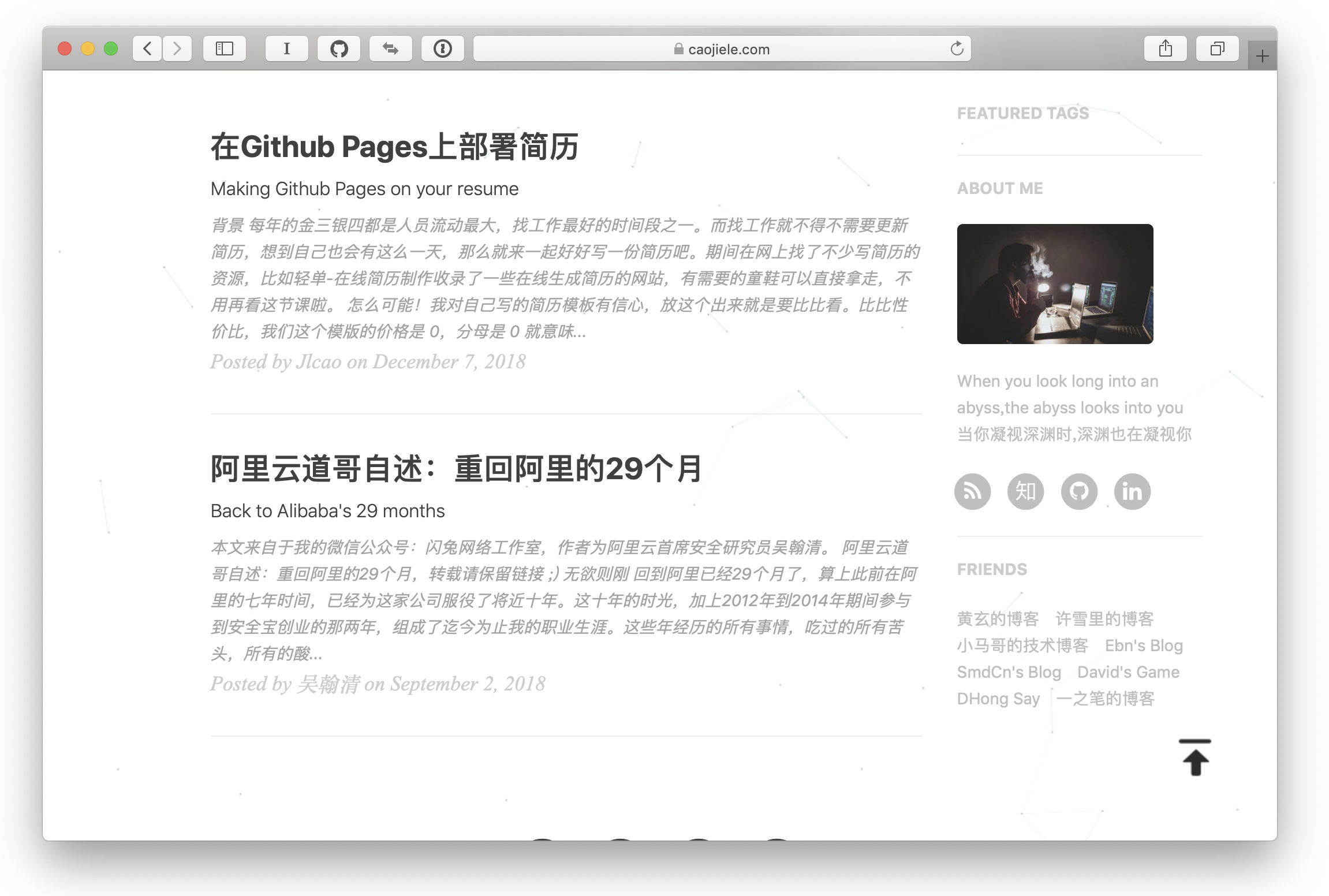Click the Share icon in the toolbar
This screenshot has width=1329, height=896.
pyautogui.click(x=1166, y=48)
